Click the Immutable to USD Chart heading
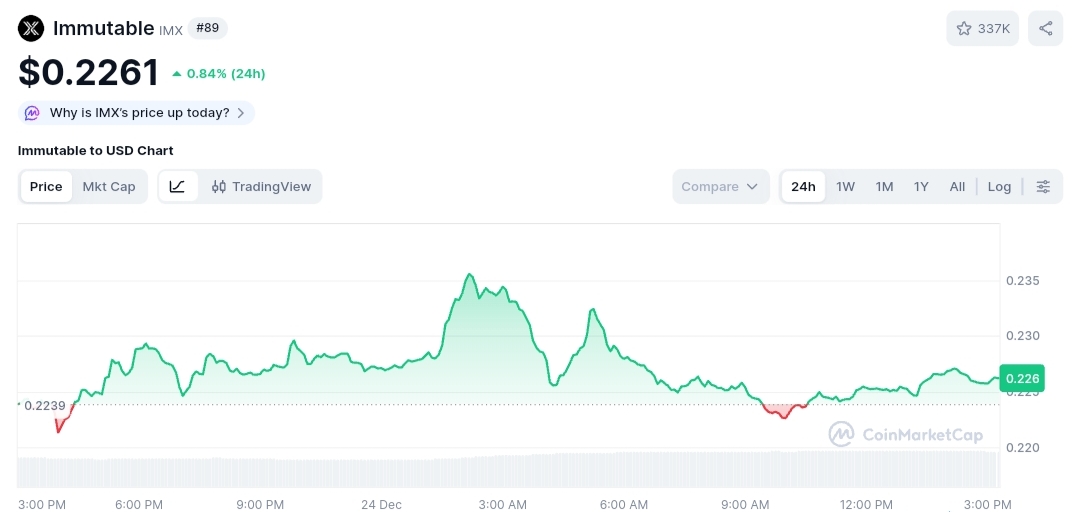 coord(96,150)
